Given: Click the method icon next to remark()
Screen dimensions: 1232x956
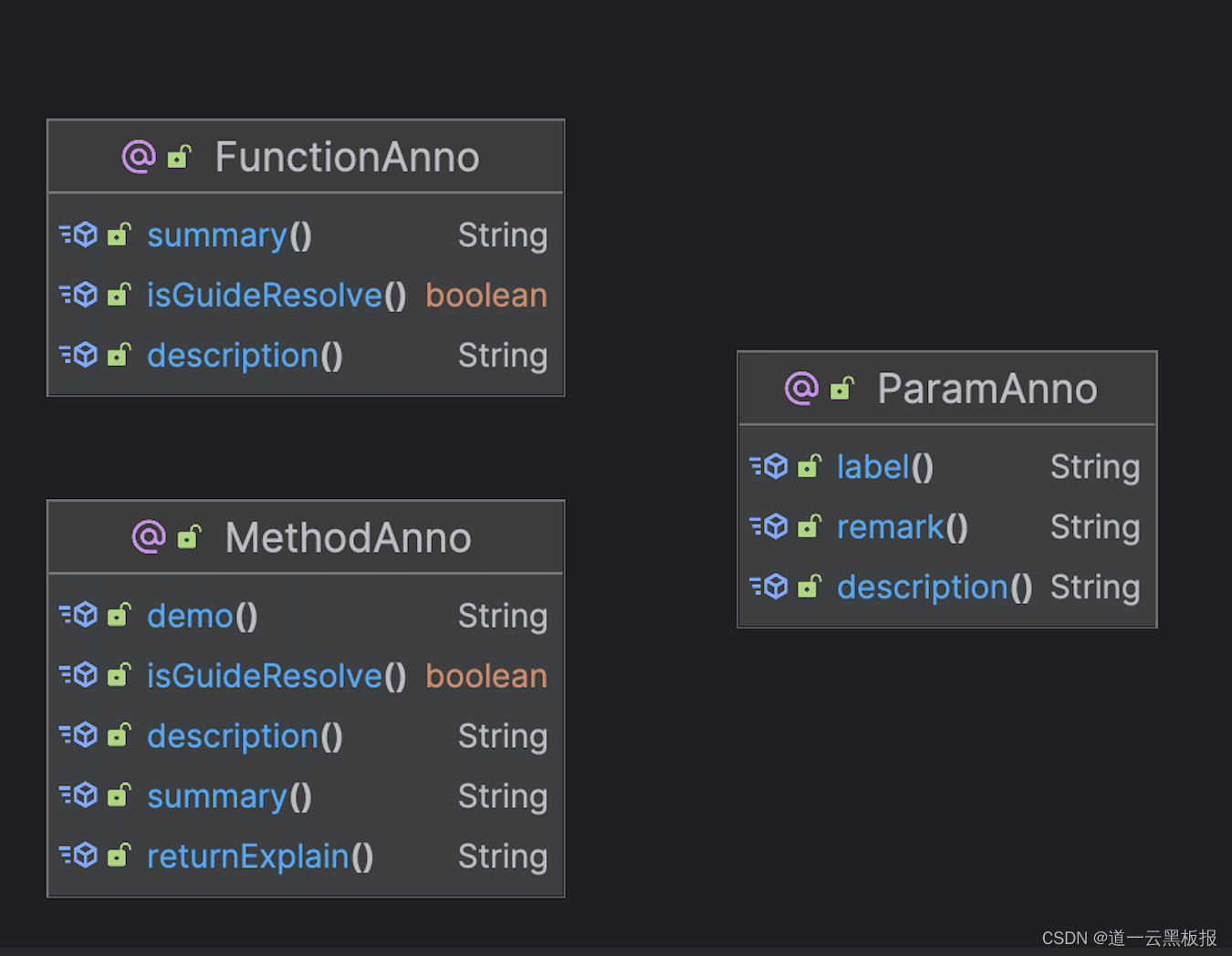Looking at the screenshot, I should tap(769, 527).
